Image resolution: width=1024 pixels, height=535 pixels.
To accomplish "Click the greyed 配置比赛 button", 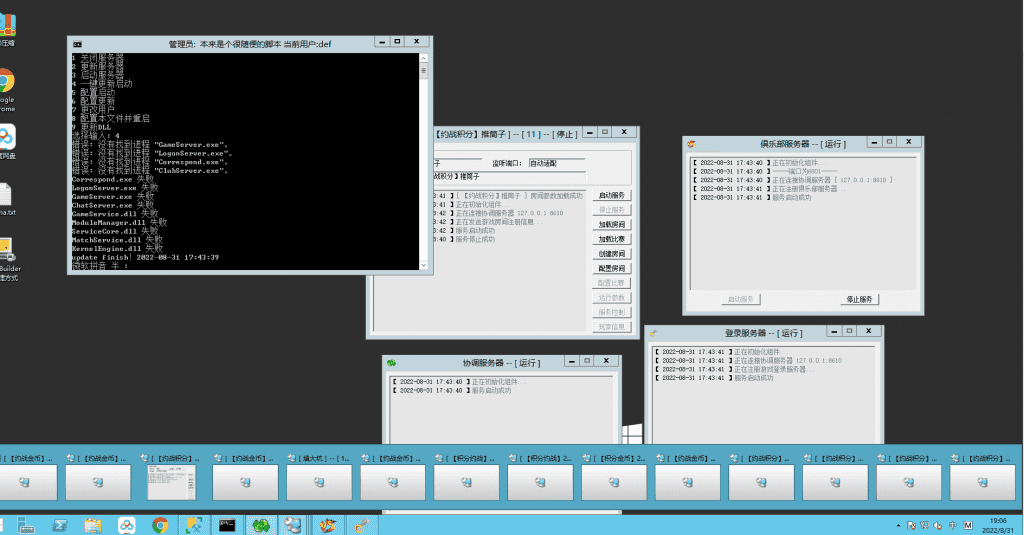I will coord(612,283).
